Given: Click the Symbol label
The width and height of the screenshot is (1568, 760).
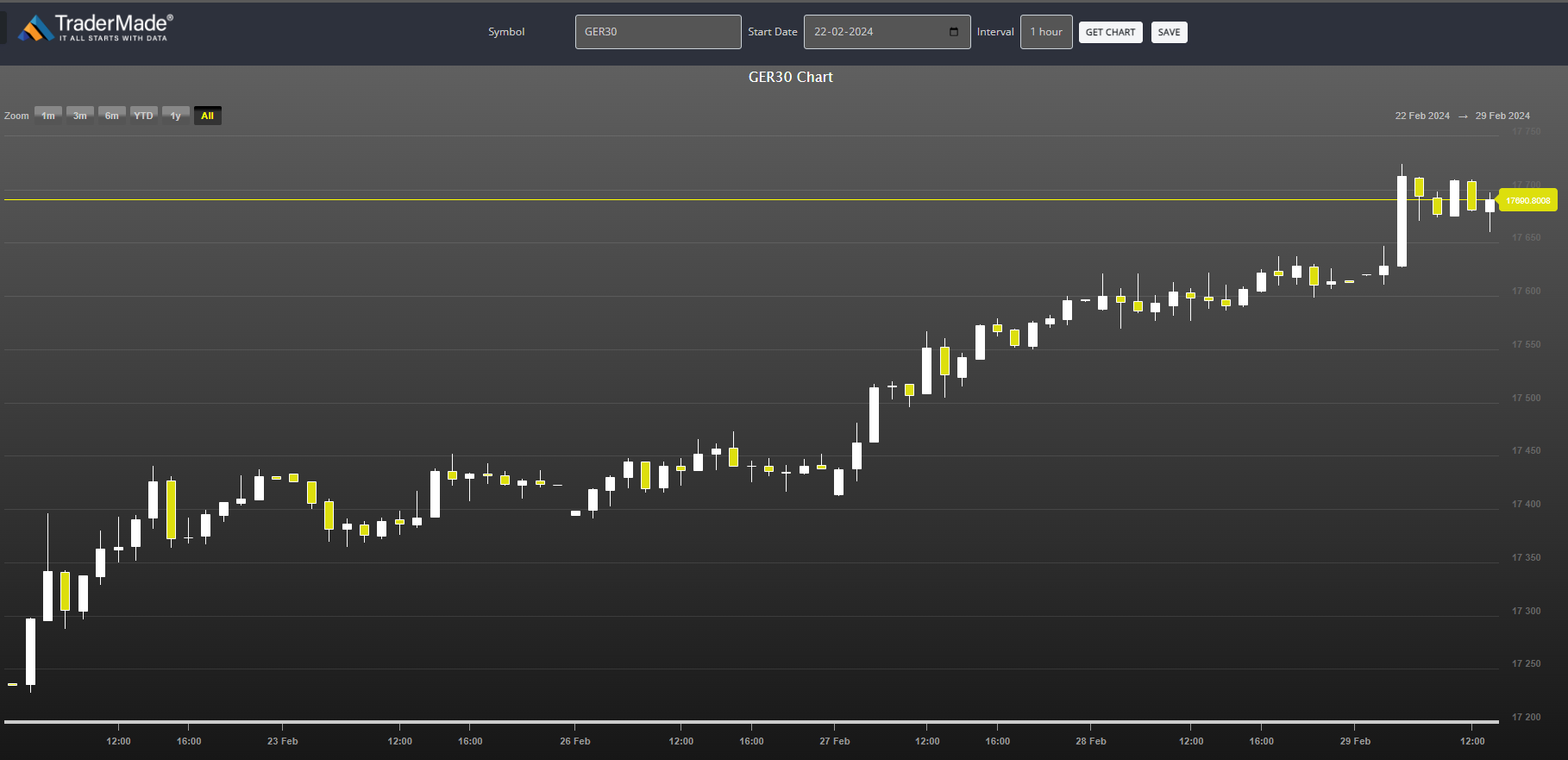Looking at the screenshot, I should [506, 32].
